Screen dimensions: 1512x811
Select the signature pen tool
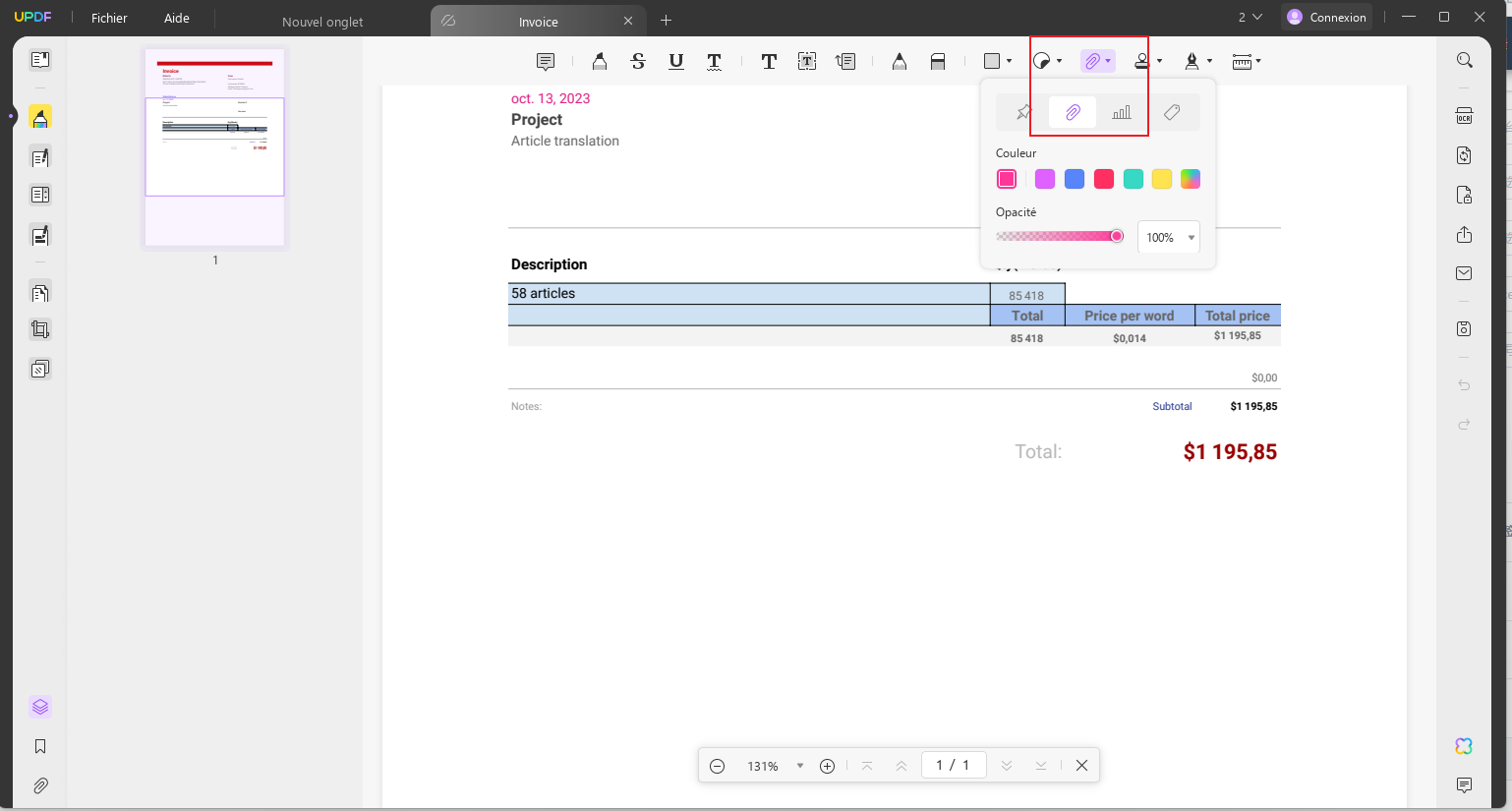click(1192, 61)
